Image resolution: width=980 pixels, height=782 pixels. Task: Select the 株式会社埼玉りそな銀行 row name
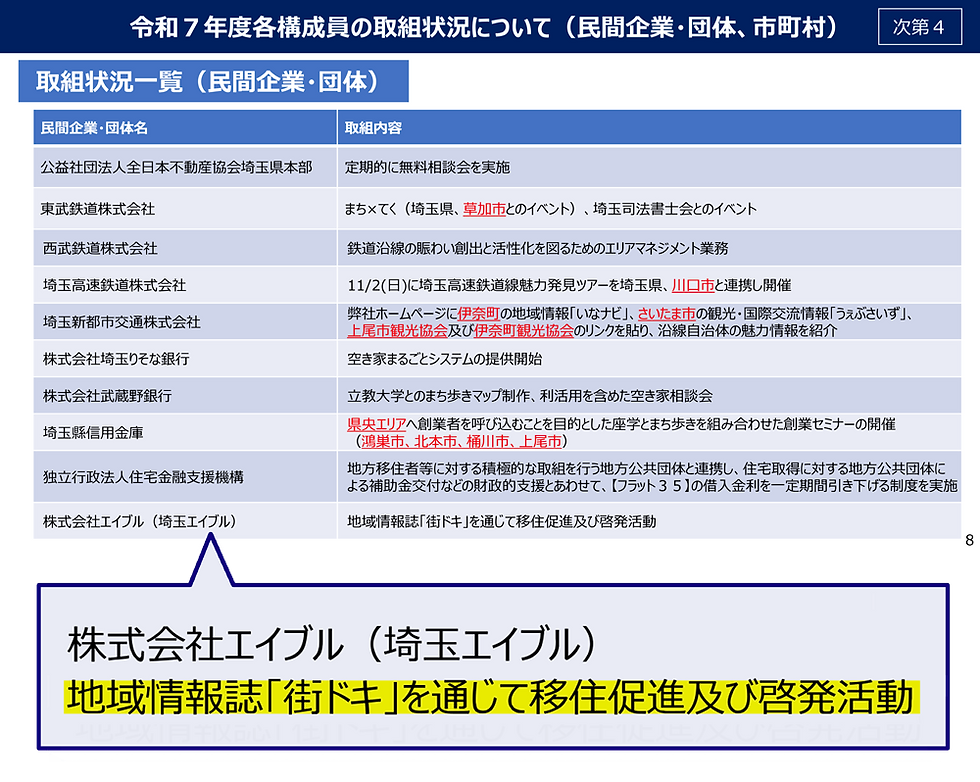116,359
